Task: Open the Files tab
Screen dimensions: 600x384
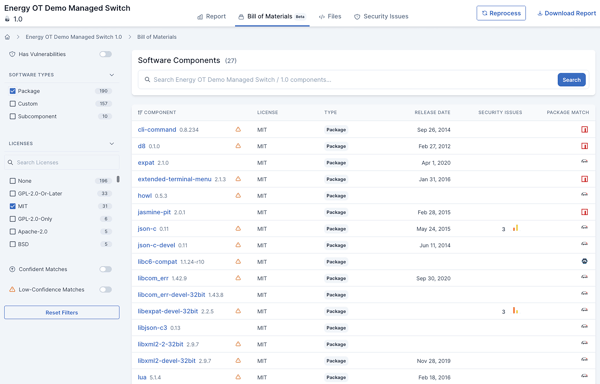Action: pyautogui.click(x=330, y=16)
